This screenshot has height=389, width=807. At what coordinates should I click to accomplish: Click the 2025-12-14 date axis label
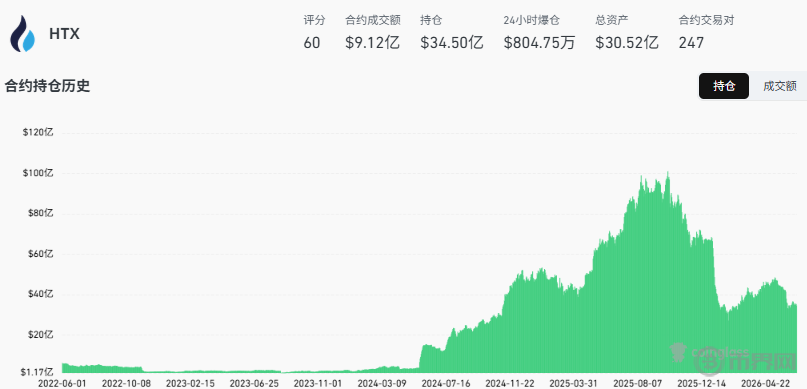click(x=701, y=384)
